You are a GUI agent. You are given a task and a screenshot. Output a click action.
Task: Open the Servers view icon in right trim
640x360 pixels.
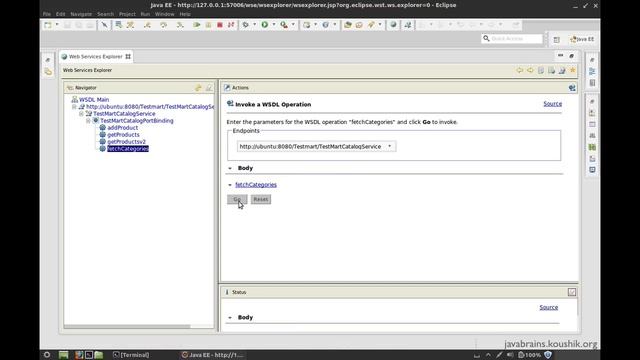point(592,136)
